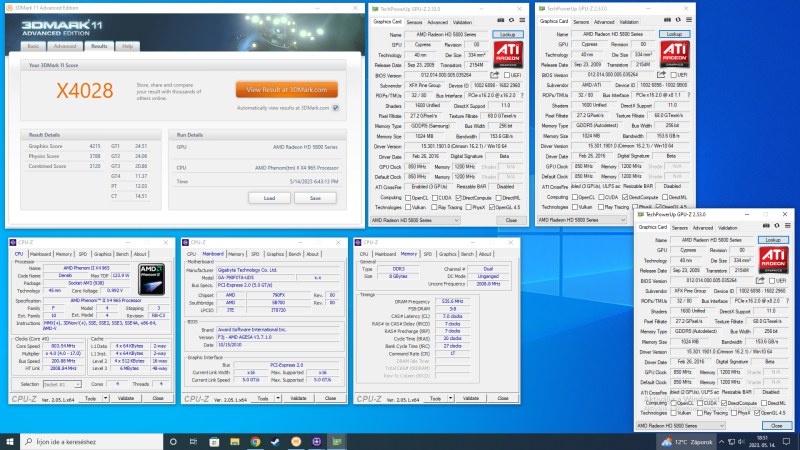The image size is (800, 450).
Task: Click the BIOS export icon in leftmost GPU-Z window
Action: click(x=494, y=75)
